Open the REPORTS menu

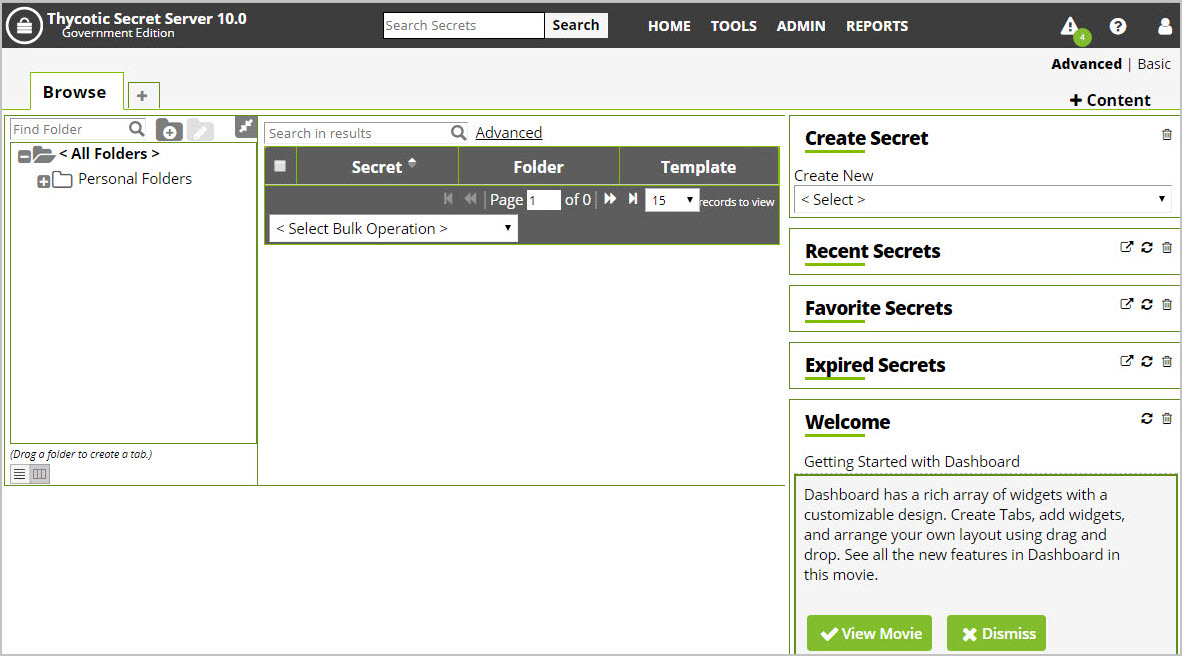(x=877, y=26)
